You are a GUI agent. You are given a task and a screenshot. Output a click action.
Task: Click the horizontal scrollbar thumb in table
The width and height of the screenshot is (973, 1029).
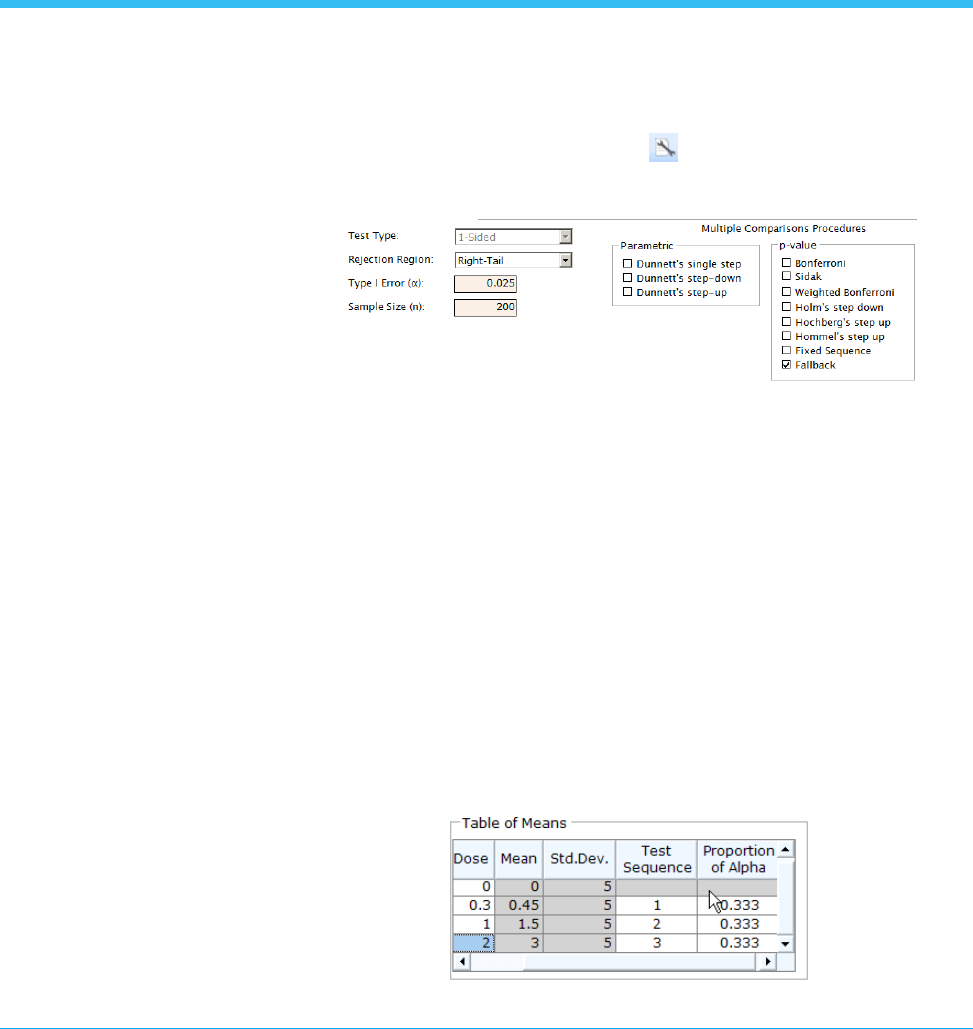point(639,961)
